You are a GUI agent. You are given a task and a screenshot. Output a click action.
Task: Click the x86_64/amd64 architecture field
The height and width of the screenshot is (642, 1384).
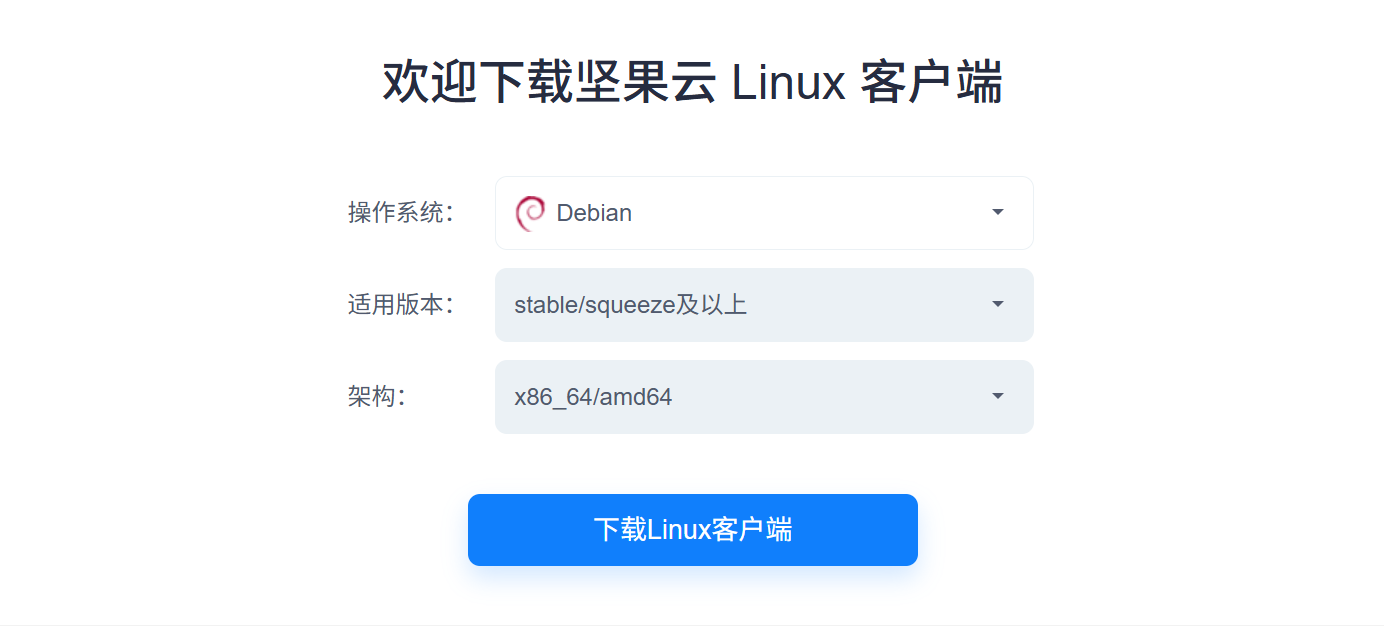click(x=700, y=397)
